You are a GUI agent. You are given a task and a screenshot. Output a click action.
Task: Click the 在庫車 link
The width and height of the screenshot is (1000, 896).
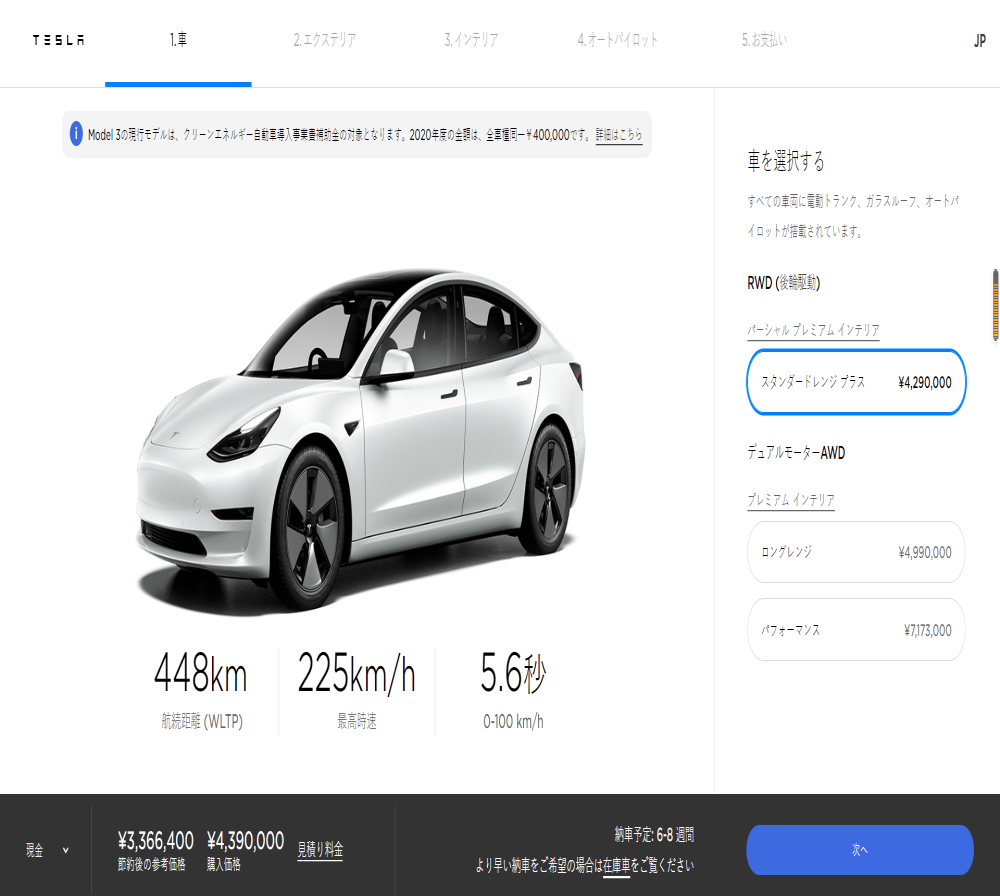coord(617,865)
